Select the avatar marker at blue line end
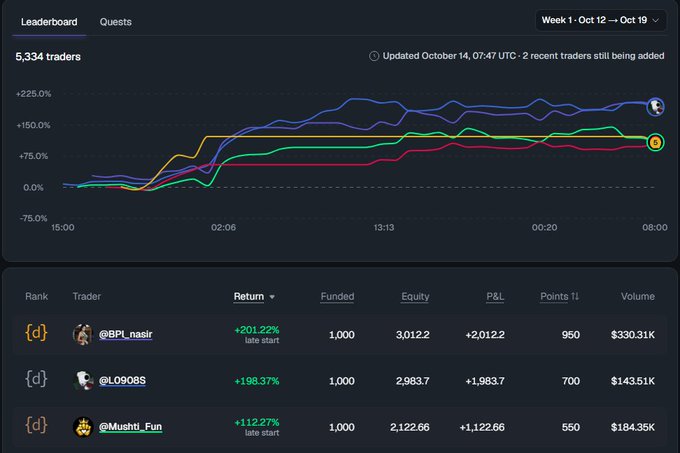The height and width of the screenshot is (453, 680). [655, 107]
